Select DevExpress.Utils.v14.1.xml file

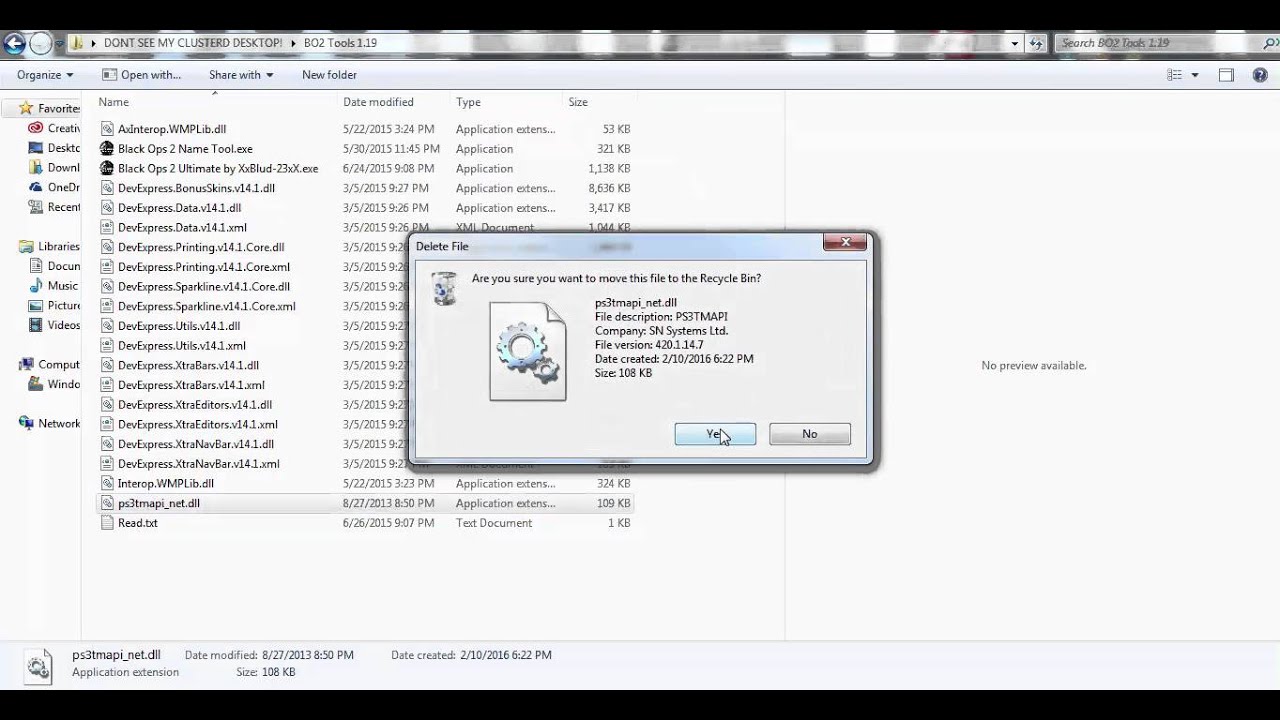182,346
